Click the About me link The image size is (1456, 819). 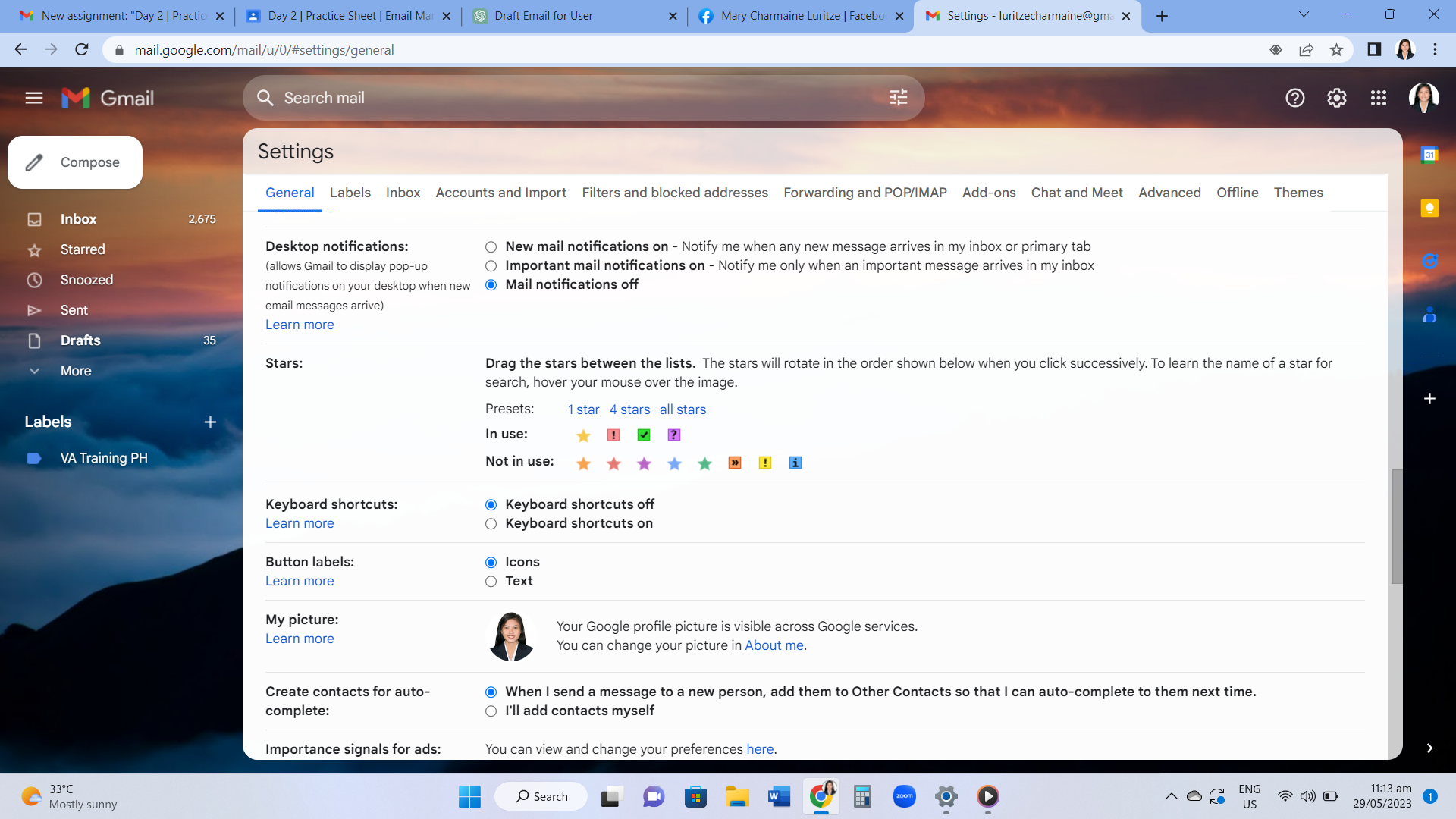pyautogui.click(x=773, y=645)
